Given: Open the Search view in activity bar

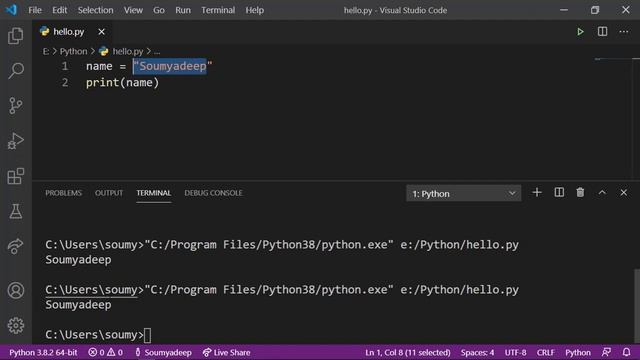Looking at the screenshot, I should (16, 71).
